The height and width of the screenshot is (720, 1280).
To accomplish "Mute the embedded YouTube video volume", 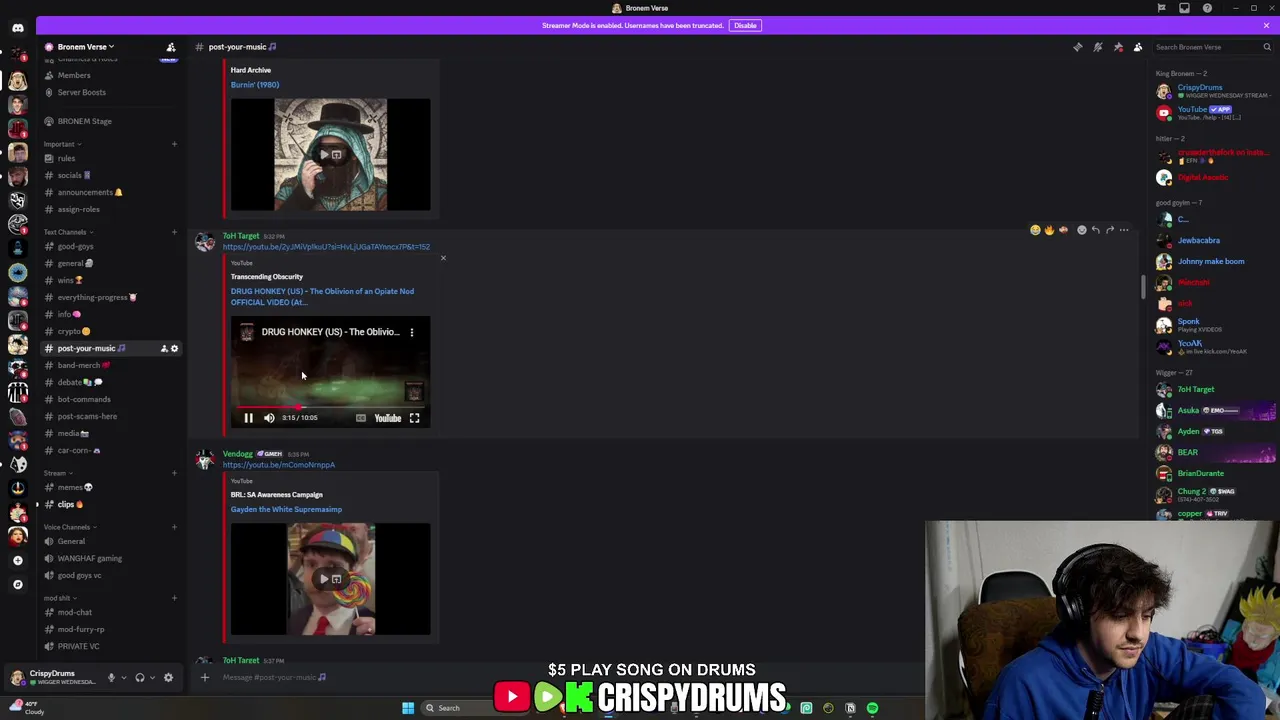I will tap(269, 418).
